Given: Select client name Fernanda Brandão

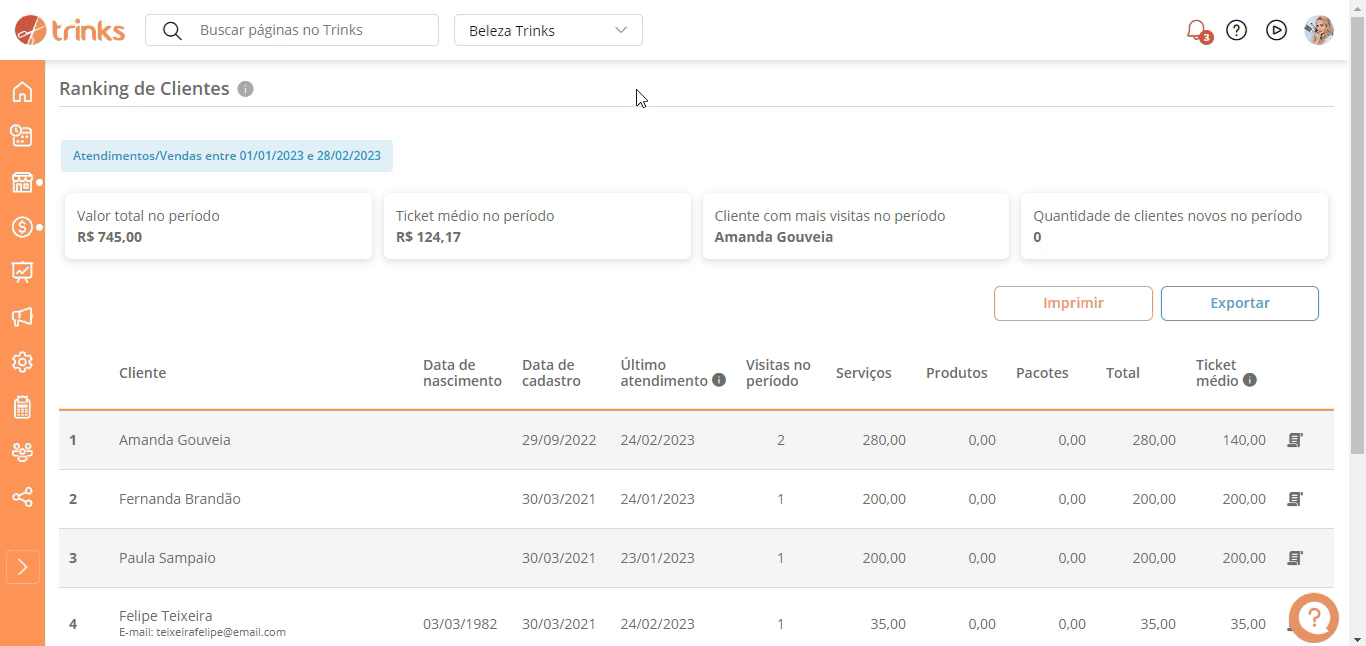Looking at the screenshot, I should [x=180, y=499].
